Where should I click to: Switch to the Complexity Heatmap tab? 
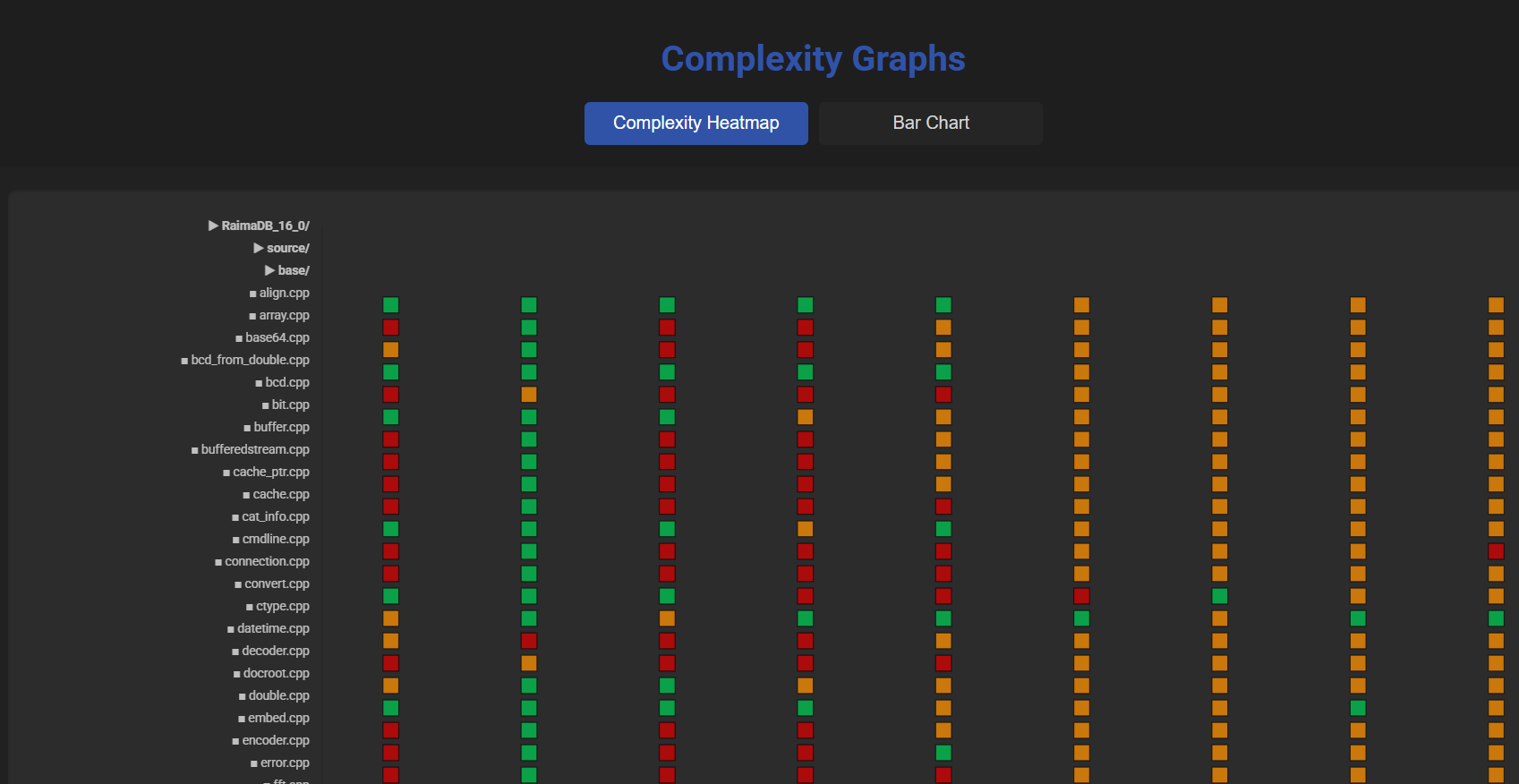pyautogui.click(x=696, y=123)
